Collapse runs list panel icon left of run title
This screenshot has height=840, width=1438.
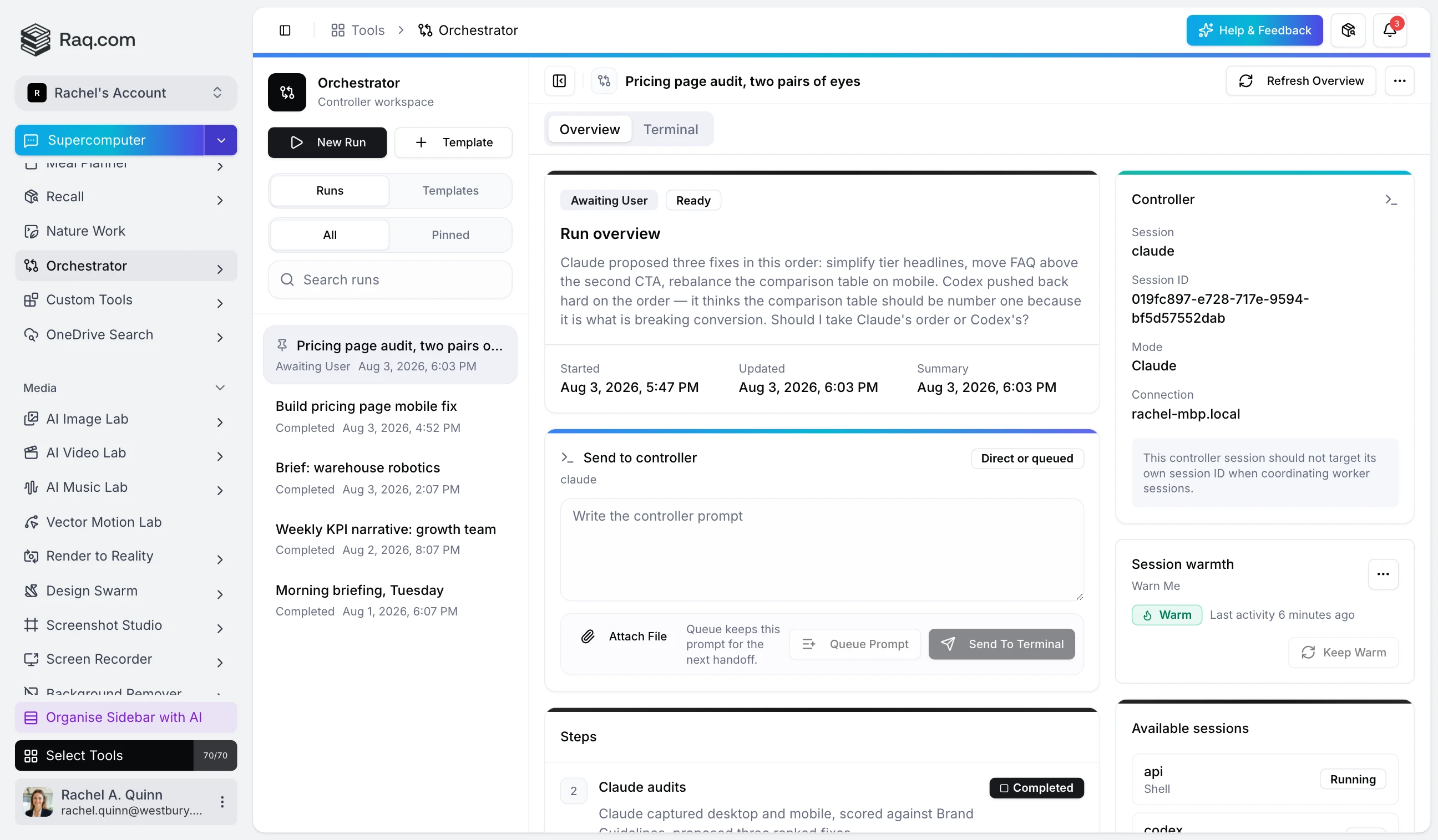click(559, 81)
